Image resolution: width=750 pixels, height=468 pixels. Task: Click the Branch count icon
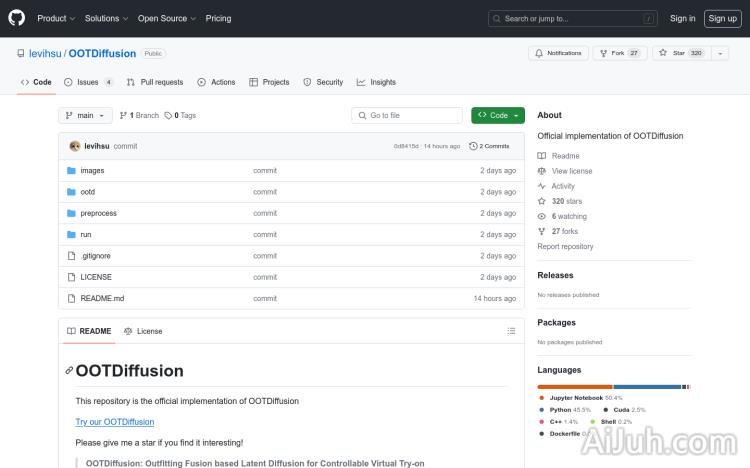click(123, 116)
